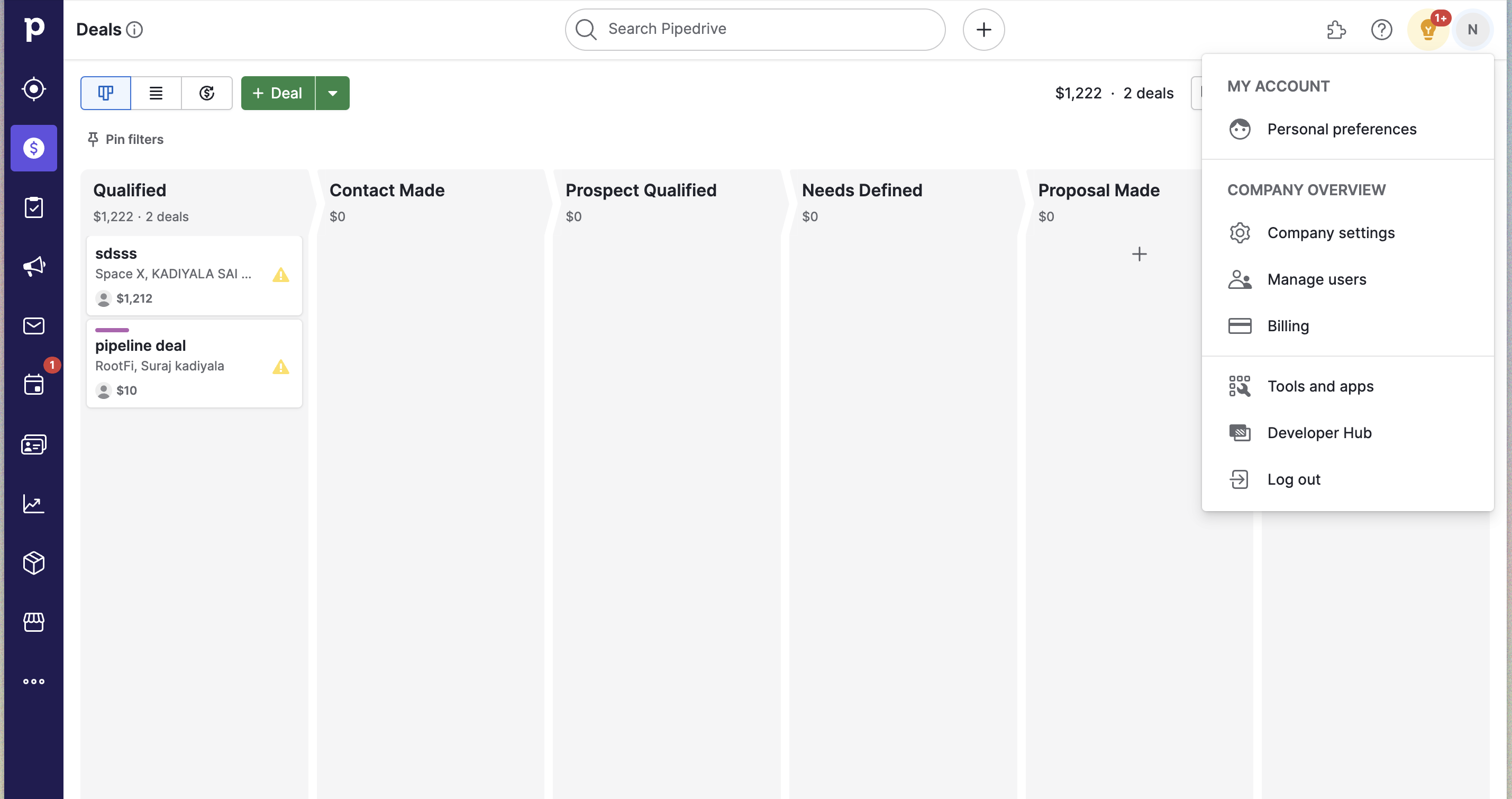Switch to pipeline kanban view
Image resolution: width=1512 pixels, height=799 pixels.
pyautogui.click(x=106, y=93)
